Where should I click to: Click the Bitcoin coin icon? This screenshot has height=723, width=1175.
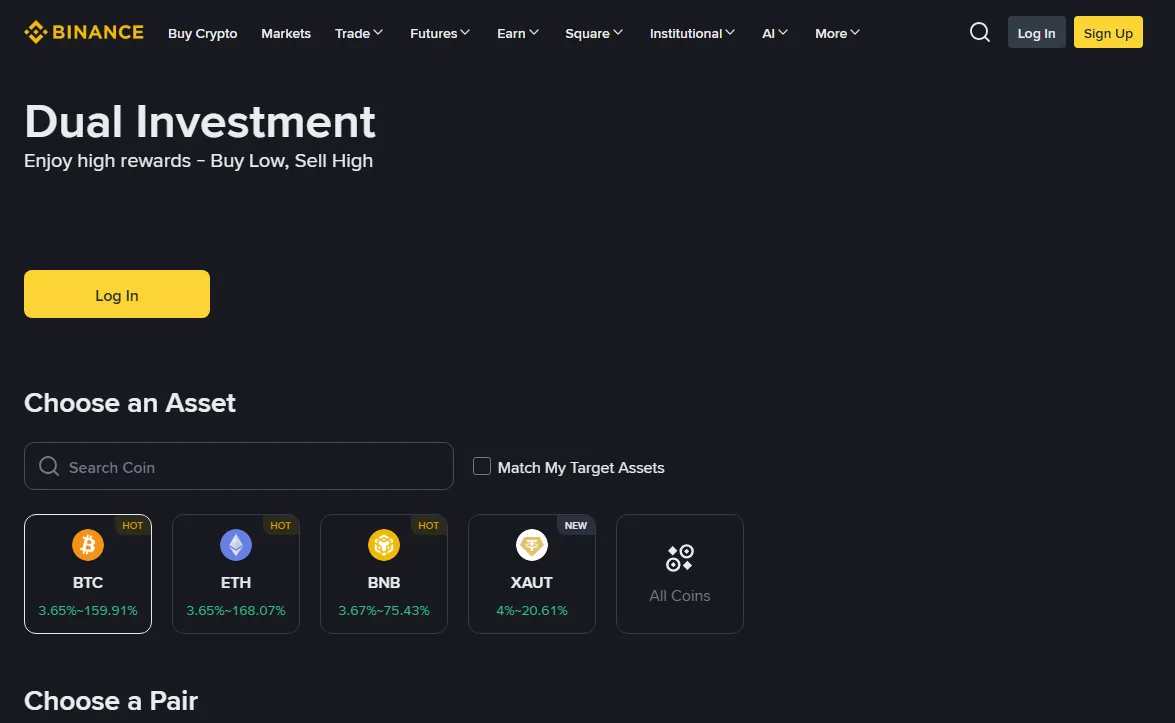[88, 545]
